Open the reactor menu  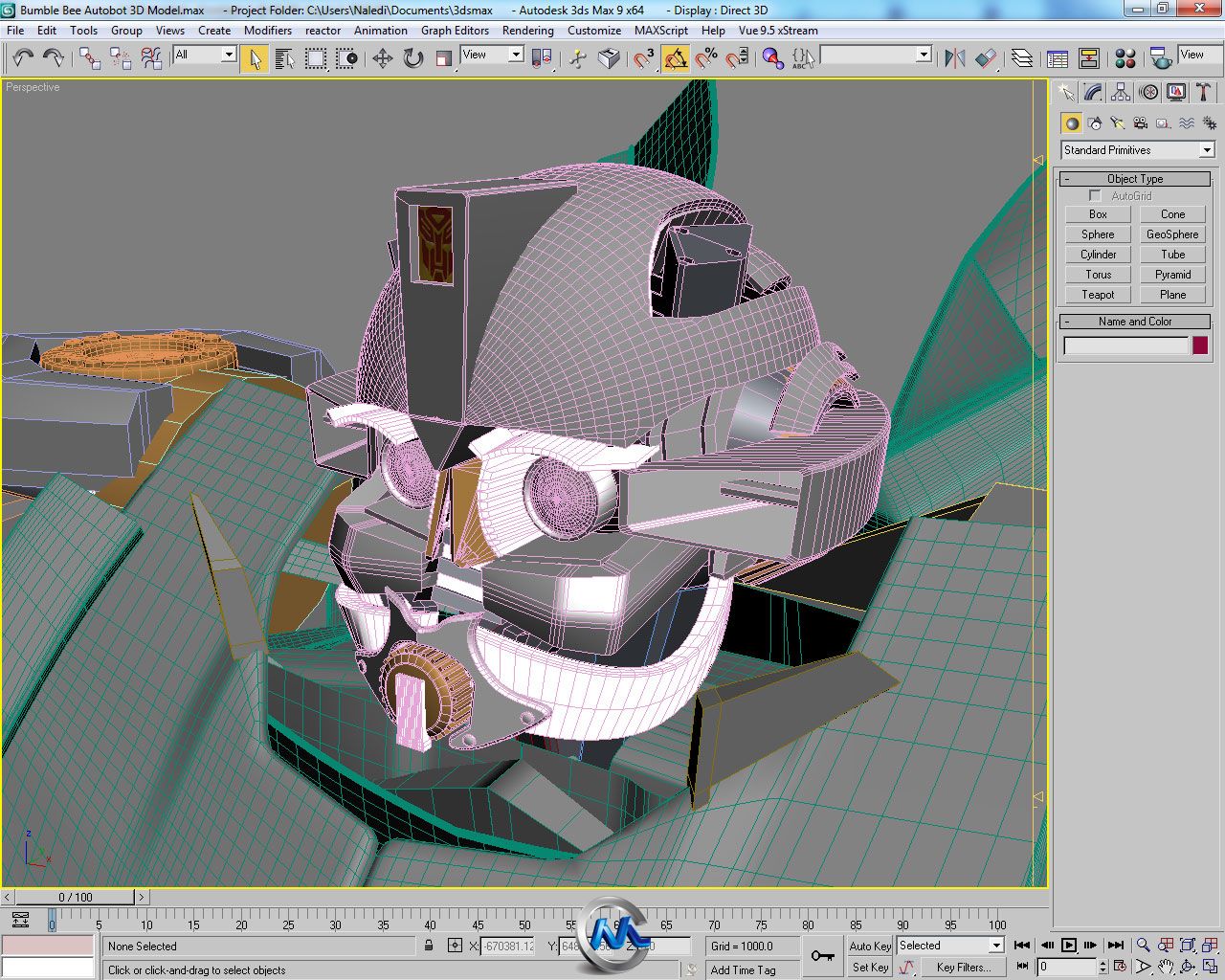[x=323, y=30]
